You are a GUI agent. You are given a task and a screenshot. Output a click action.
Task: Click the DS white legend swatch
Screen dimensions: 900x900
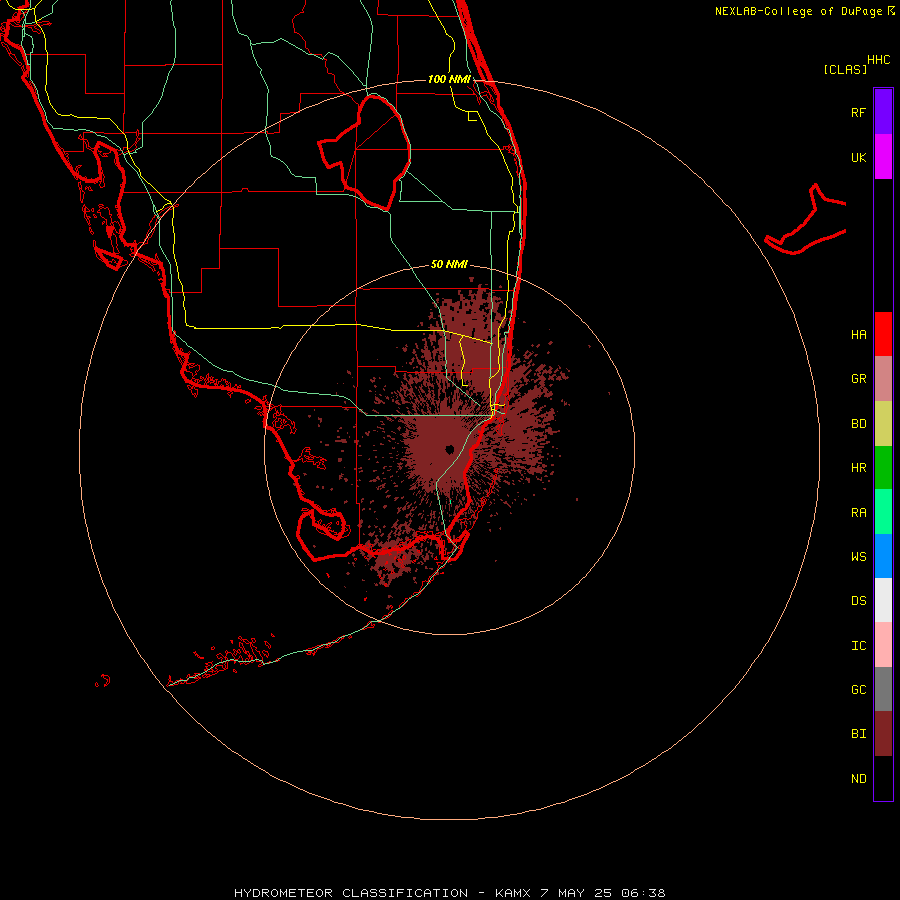(883, 600)
